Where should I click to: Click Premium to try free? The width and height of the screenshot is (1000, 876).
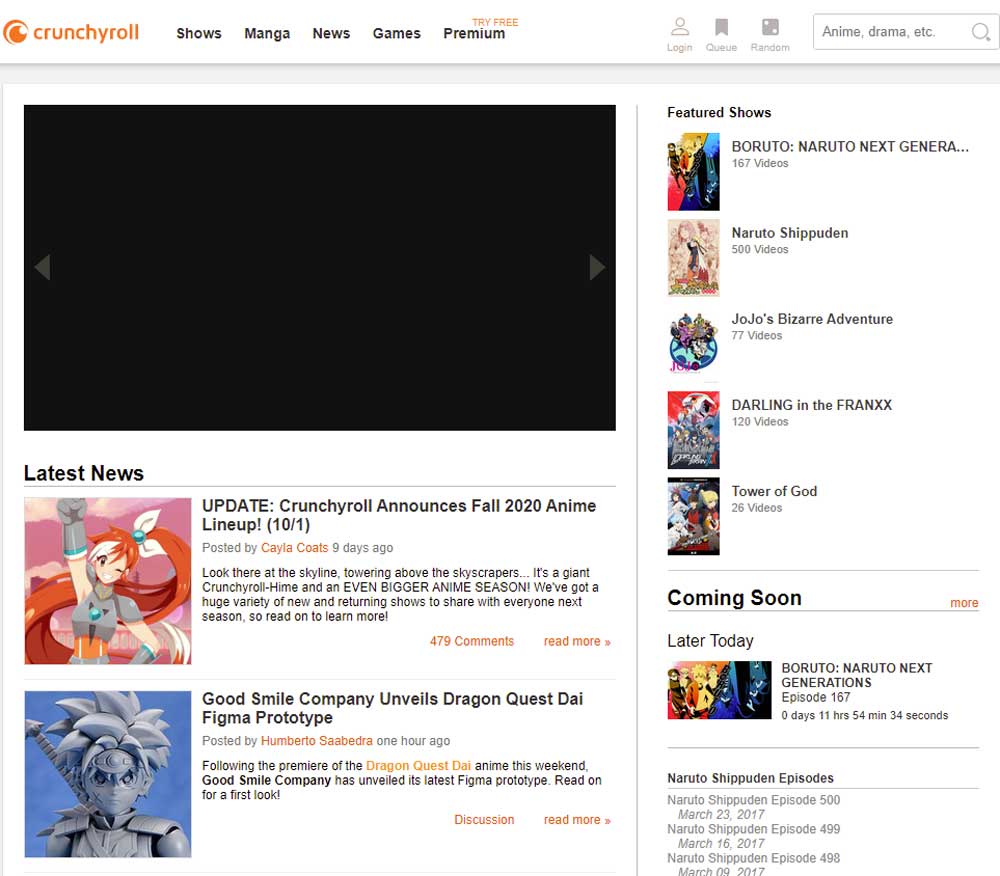click(x=474, y=33)
